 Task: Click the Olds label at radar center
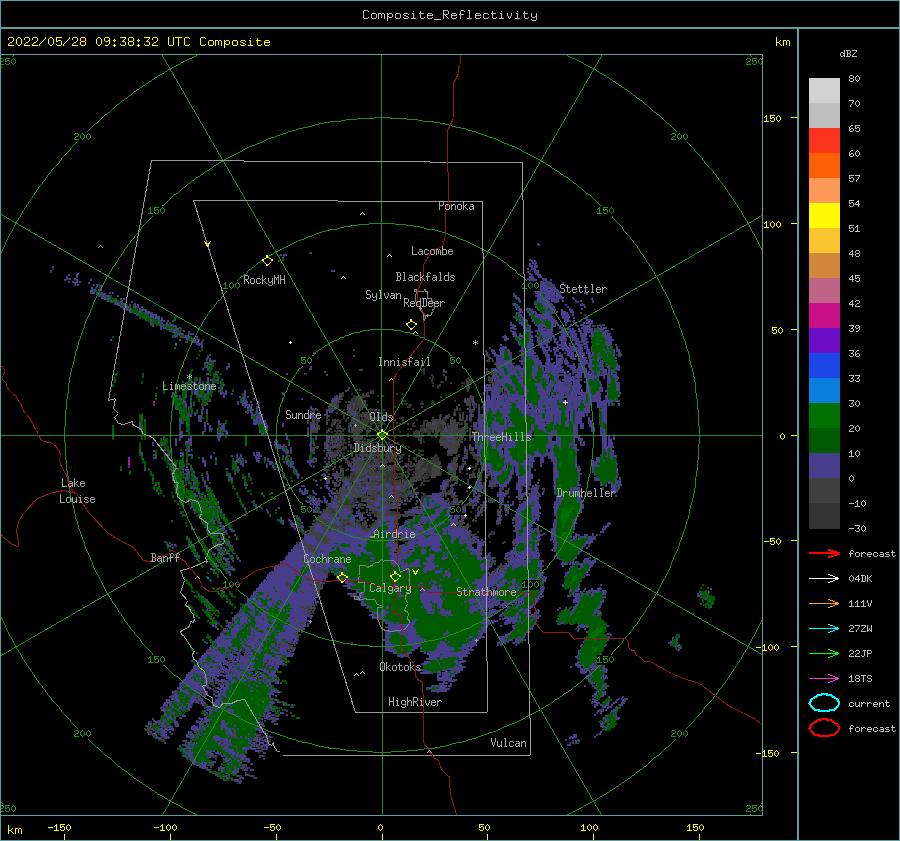[x=381, y=417]
